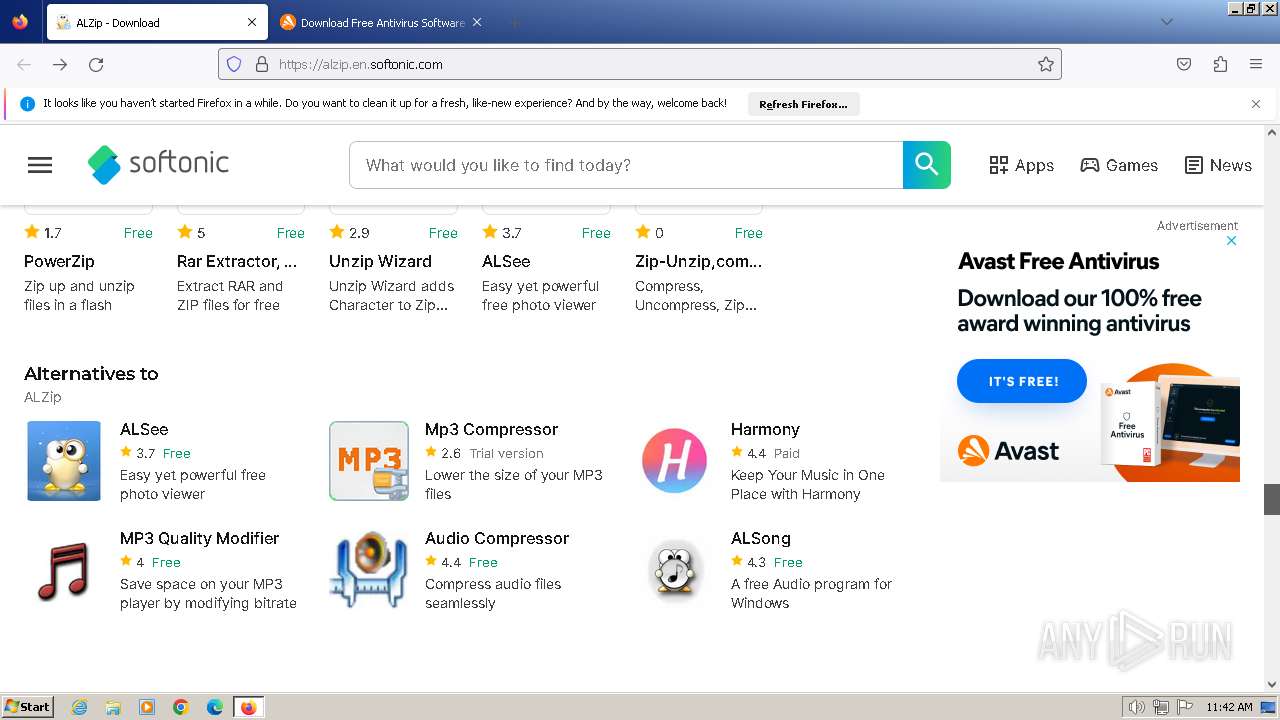The image size is (1280, 720).
Task: Click the ALSee penguin app icon
Action: (64, 461)
